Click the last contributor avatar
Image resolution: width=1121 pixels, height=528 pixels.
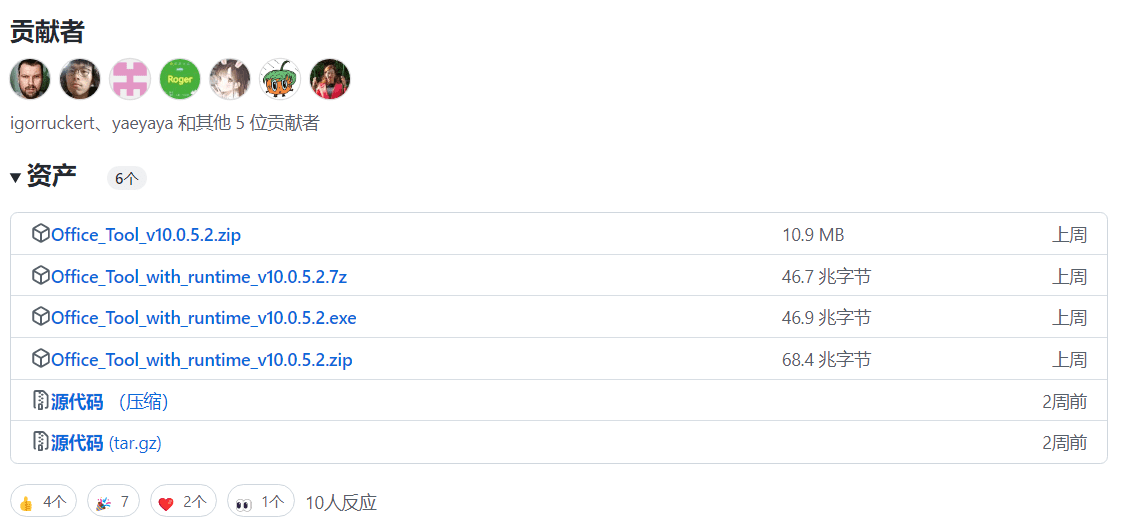[330, 79]
